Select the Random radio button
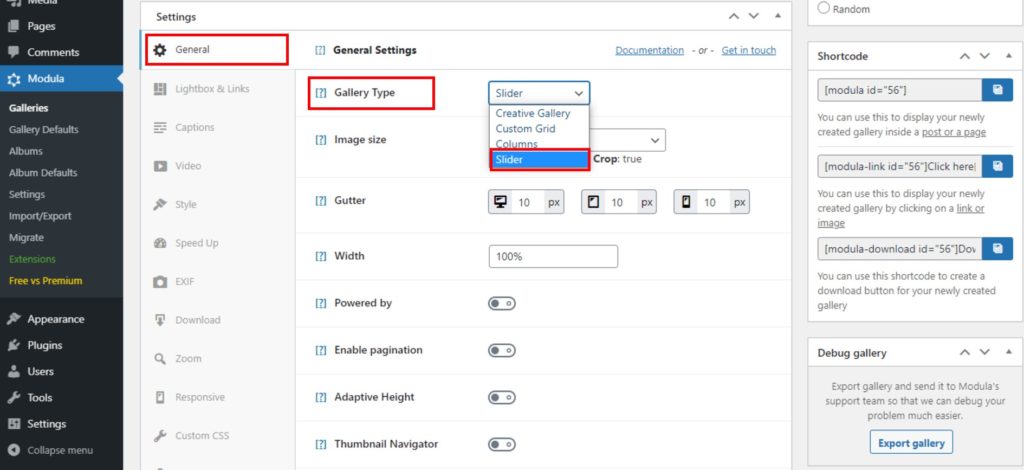The width and height of the screenshot is (1024, 470). click(x=824, y=8)
